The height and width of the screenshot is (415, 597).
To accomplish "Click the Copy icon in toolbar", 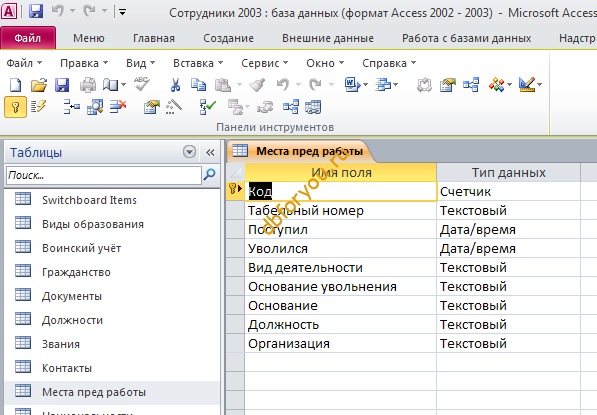I will 198,85.
